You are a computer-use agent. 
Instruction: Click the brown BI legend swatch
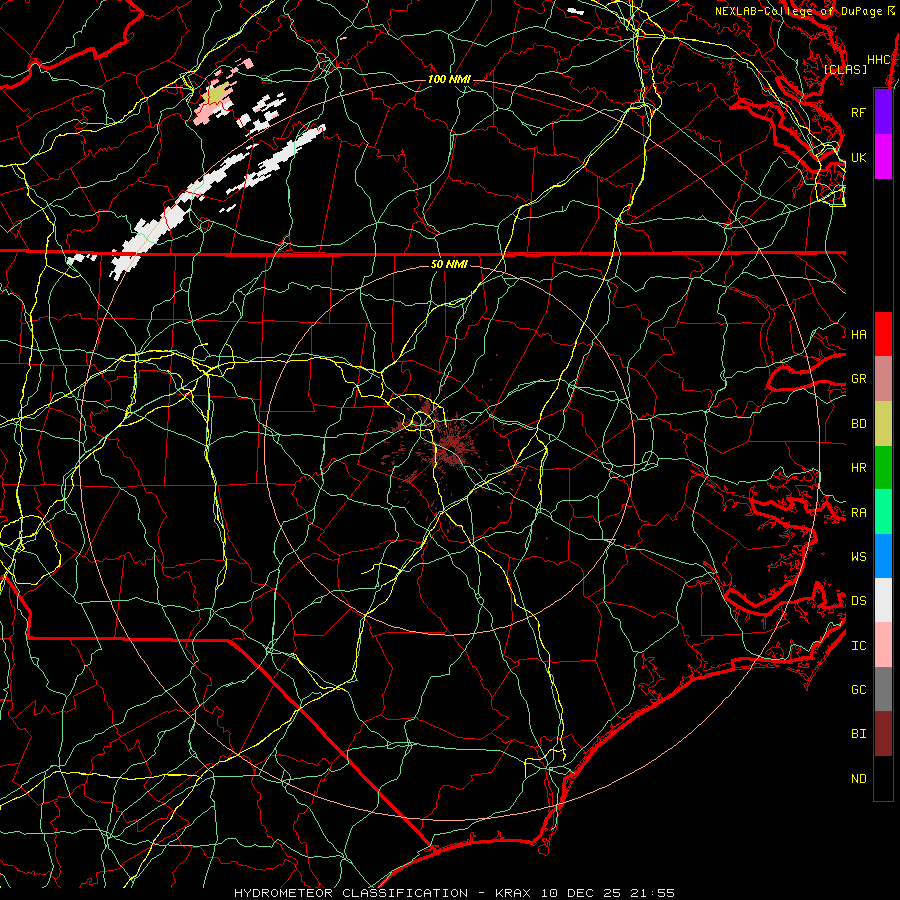(883, 734)
